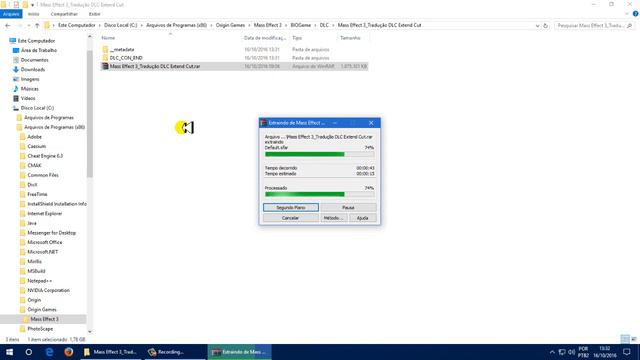Click the Método... button
Image resolution: width=640 pixels, height=360 pixels.
click(333, 218)
